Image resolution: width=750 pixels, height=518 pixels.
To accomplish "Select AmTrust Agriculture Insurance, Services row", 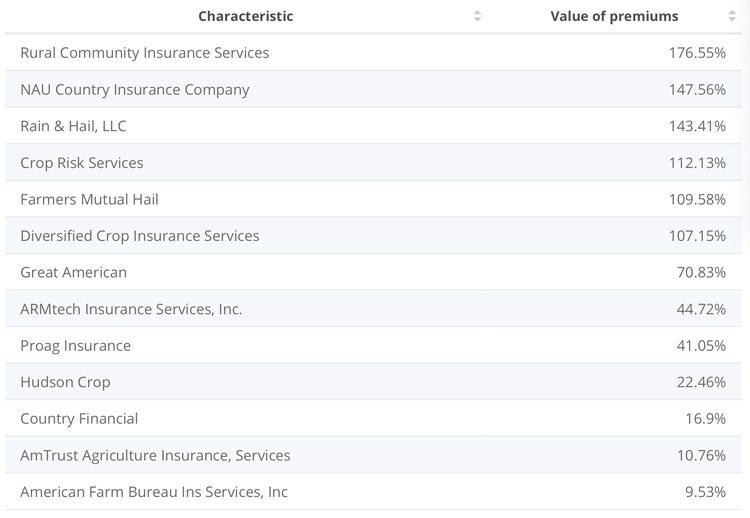I will pyautogui.click(x=155, y=455).
